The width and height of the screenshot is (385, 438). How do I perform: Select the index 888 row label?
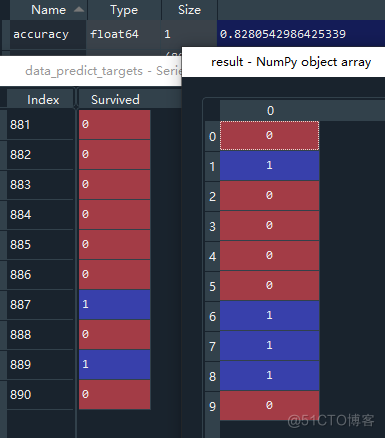click(x=40, y=335)
